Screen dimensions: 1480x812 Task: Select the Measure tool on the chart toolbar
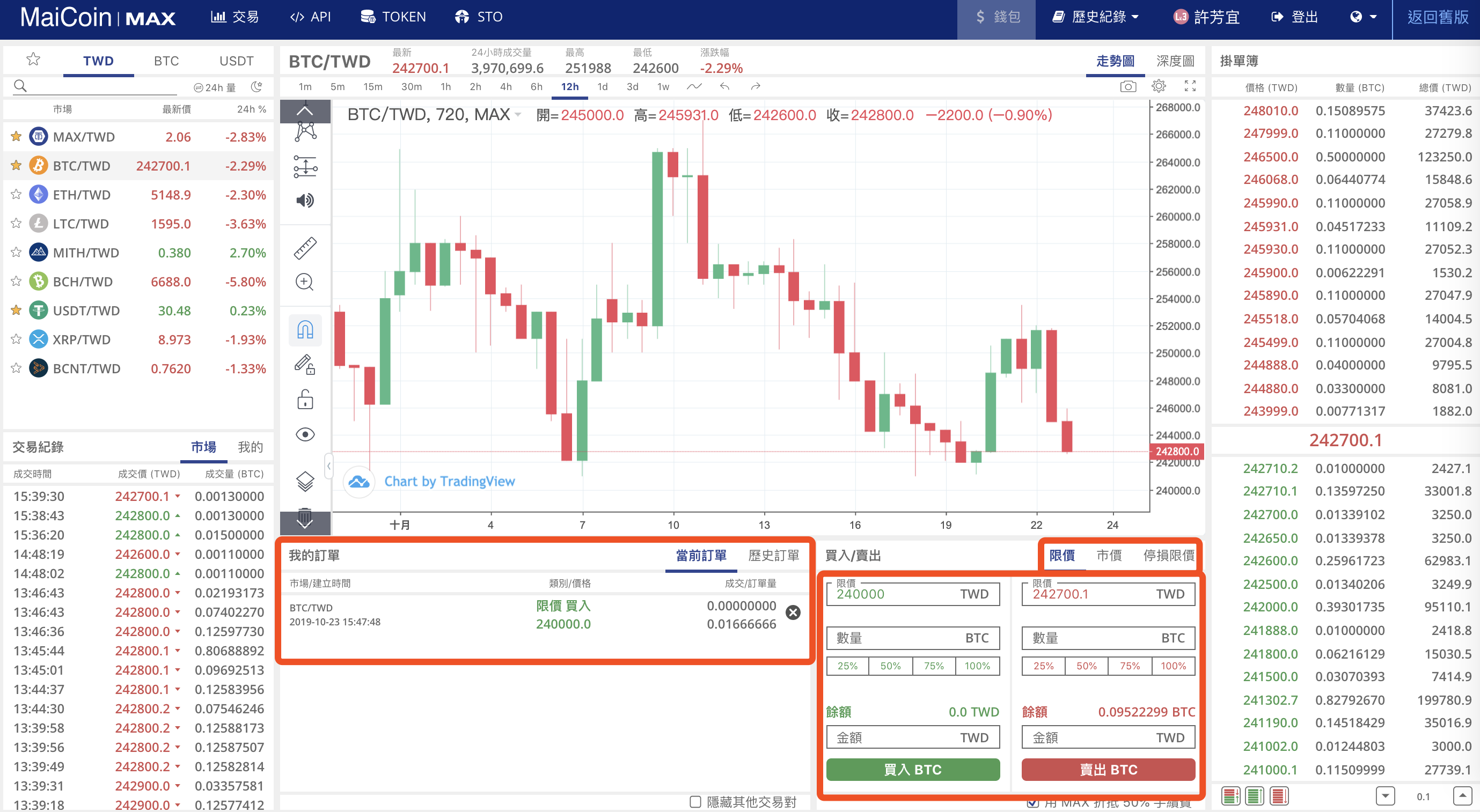(304, 247)
